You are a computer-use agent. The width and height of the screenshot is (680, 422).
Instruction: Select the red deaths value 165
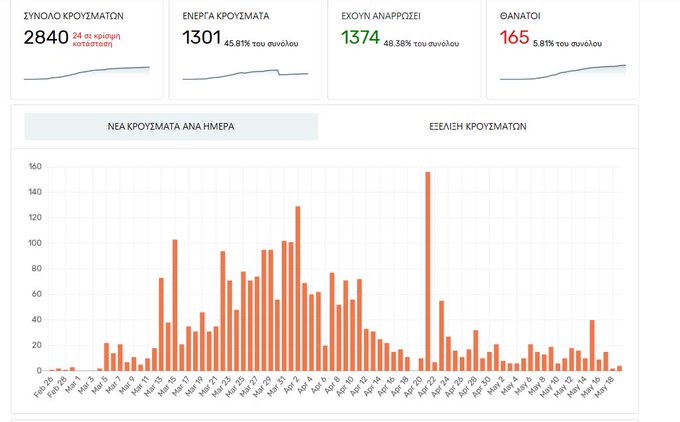(514, 38)
